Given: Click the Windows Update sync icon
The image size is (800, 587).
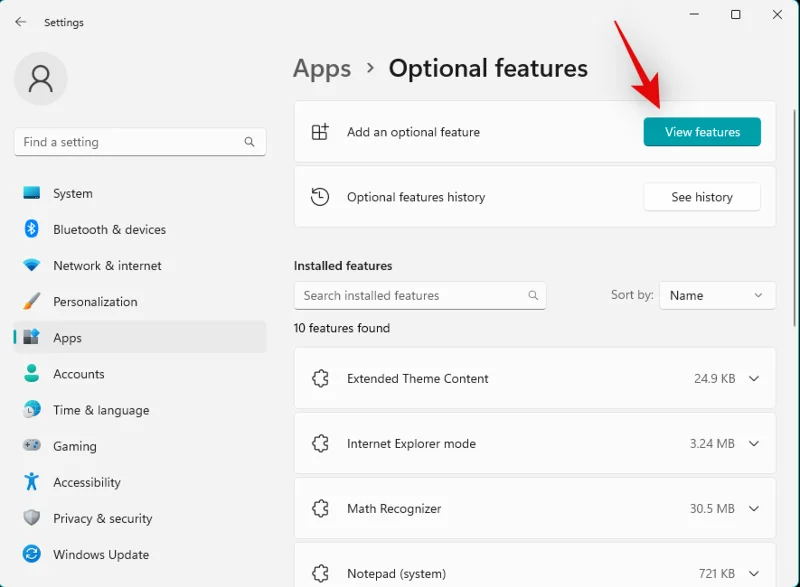Looking at the screenshot, I should click(x=32, y=554).
